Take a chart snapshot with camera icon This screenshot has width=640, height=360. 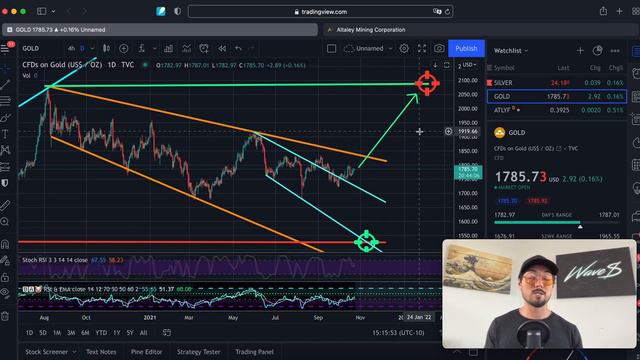439,49
